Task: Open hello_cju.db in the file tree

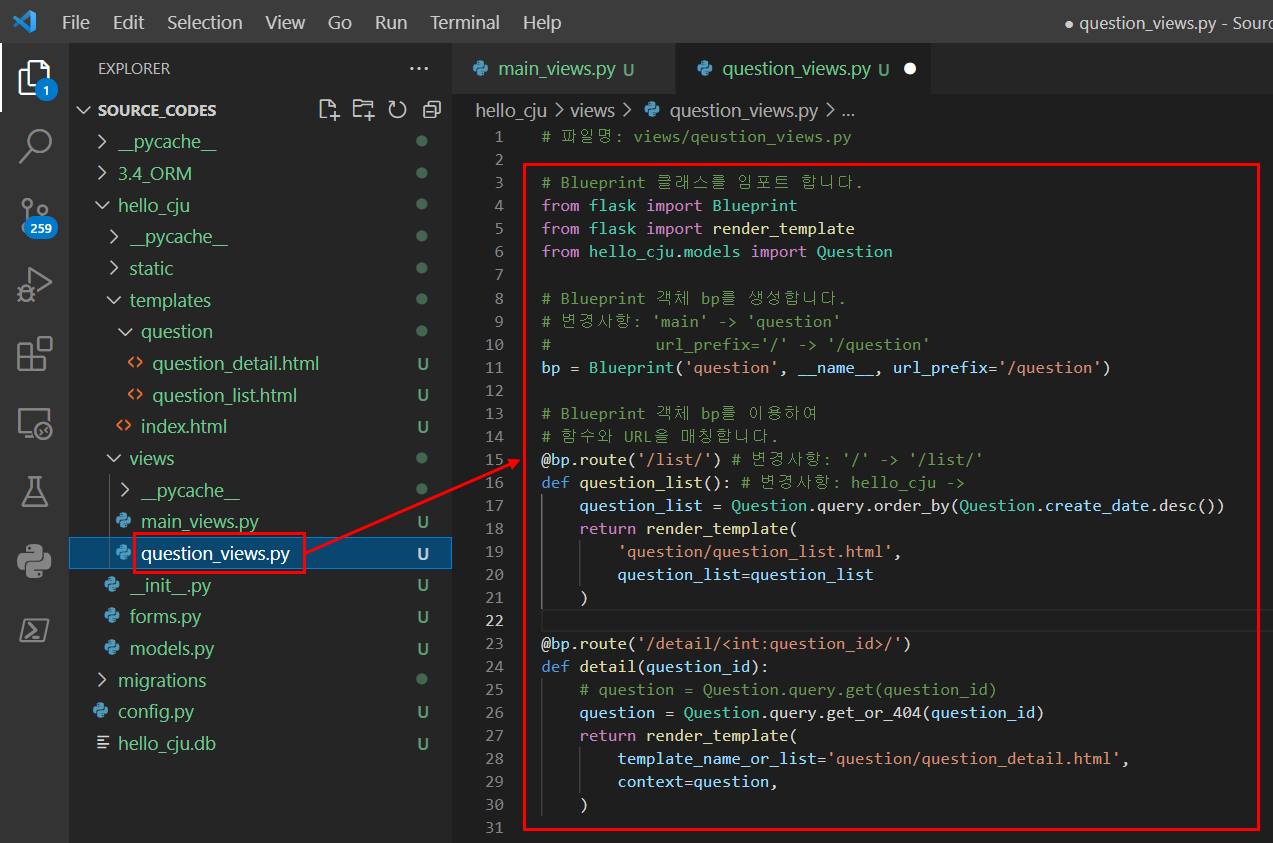Action: tap(166, 743)
